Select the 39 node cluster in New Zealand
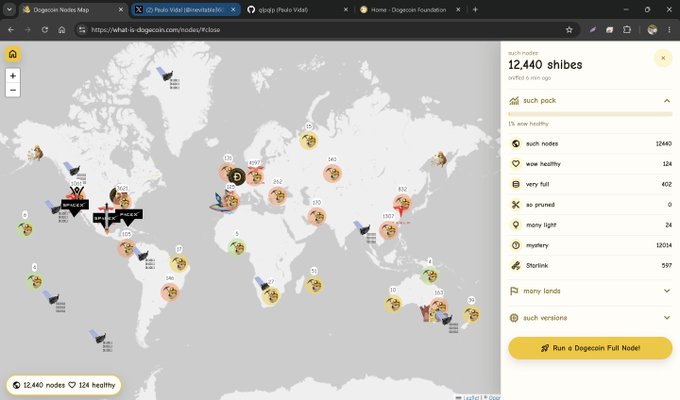Image resolution: width=680 pixels, height=400 pixels. tap(471, 314)
